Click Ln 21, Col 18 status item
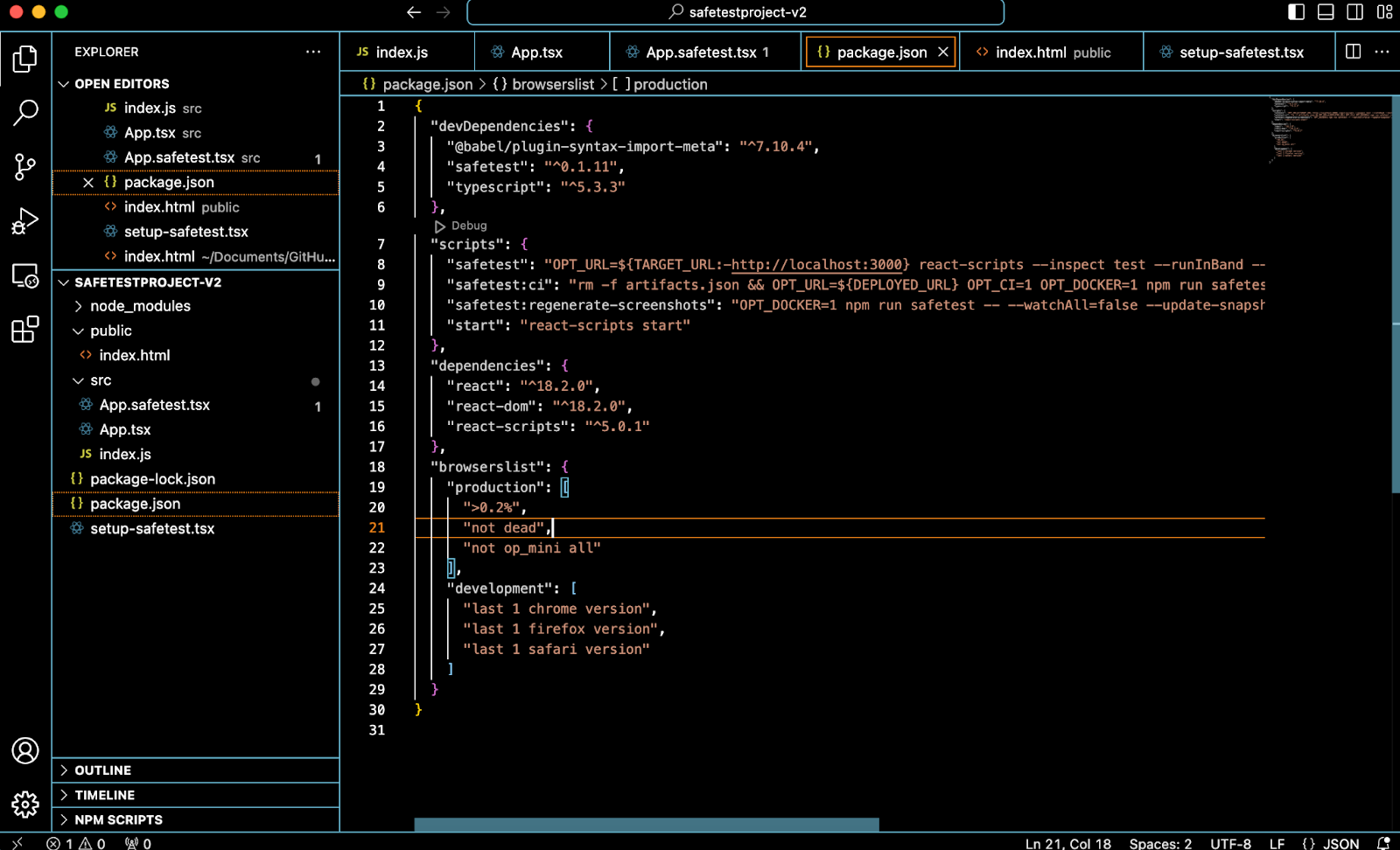 1067,843
